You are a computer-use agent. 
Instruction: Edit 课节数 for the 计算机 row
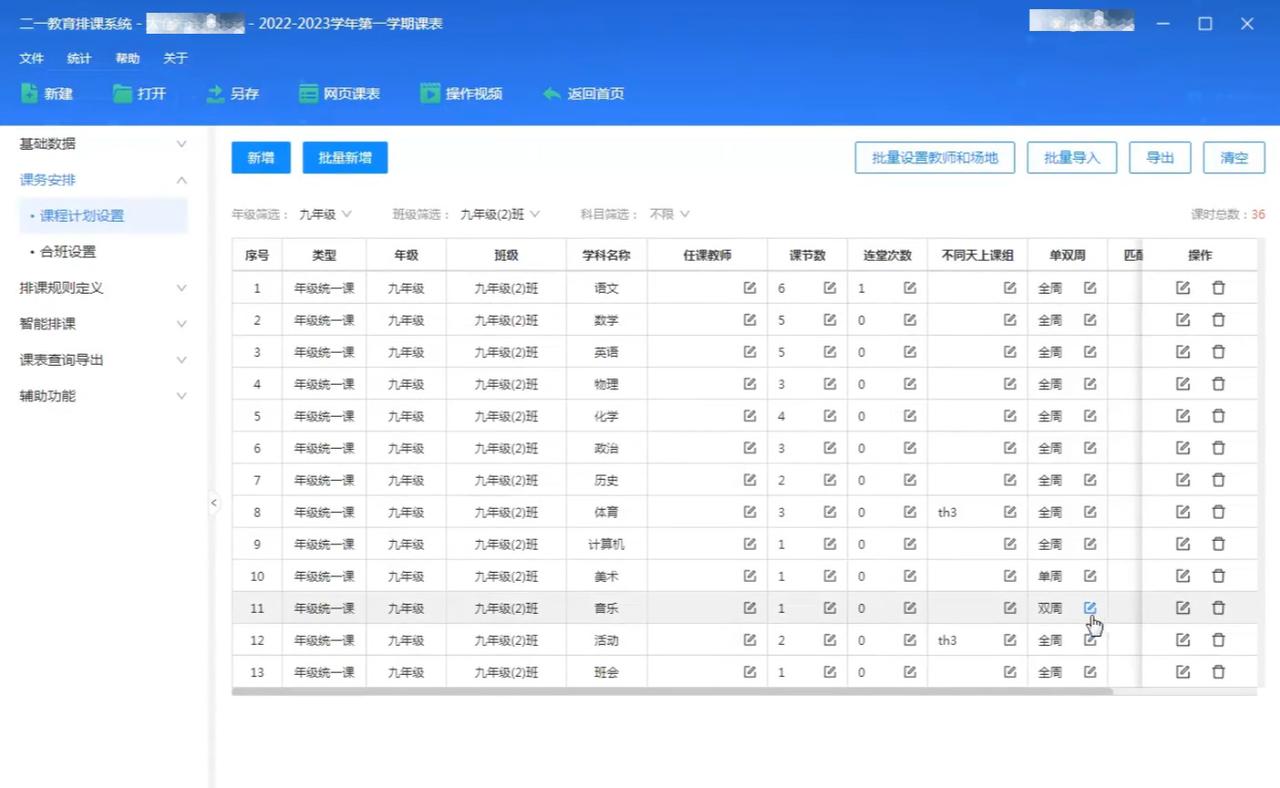click(830, 544)
